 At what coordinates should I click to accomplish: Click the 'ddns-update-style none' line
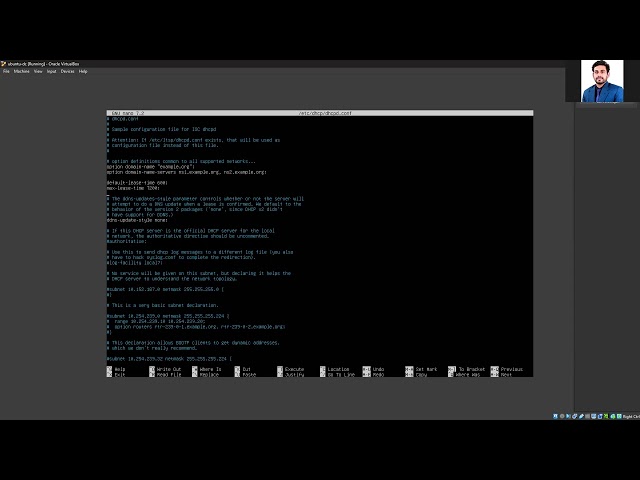click(138, 220)
